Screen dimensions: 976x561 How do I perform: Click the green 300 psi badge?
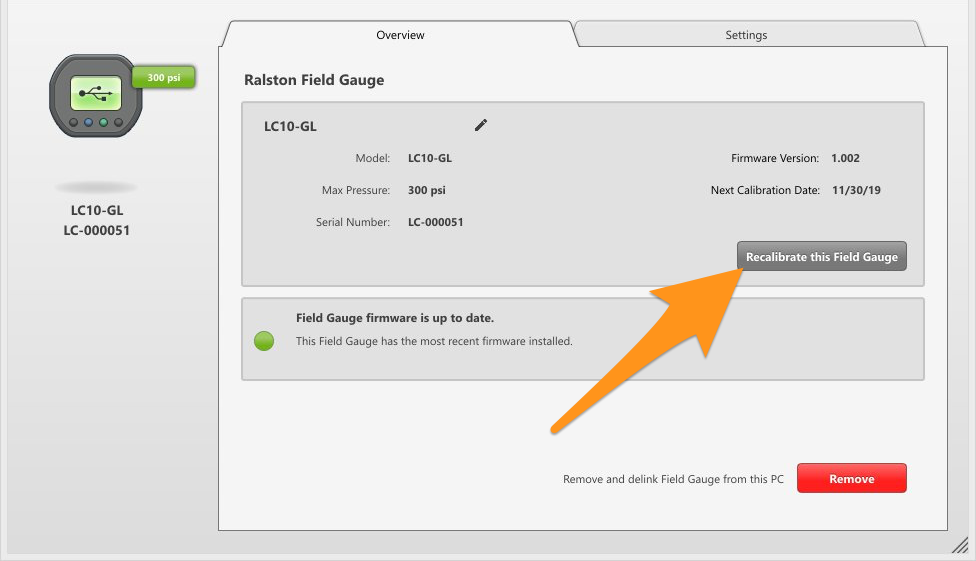click(x=164, y=77)
